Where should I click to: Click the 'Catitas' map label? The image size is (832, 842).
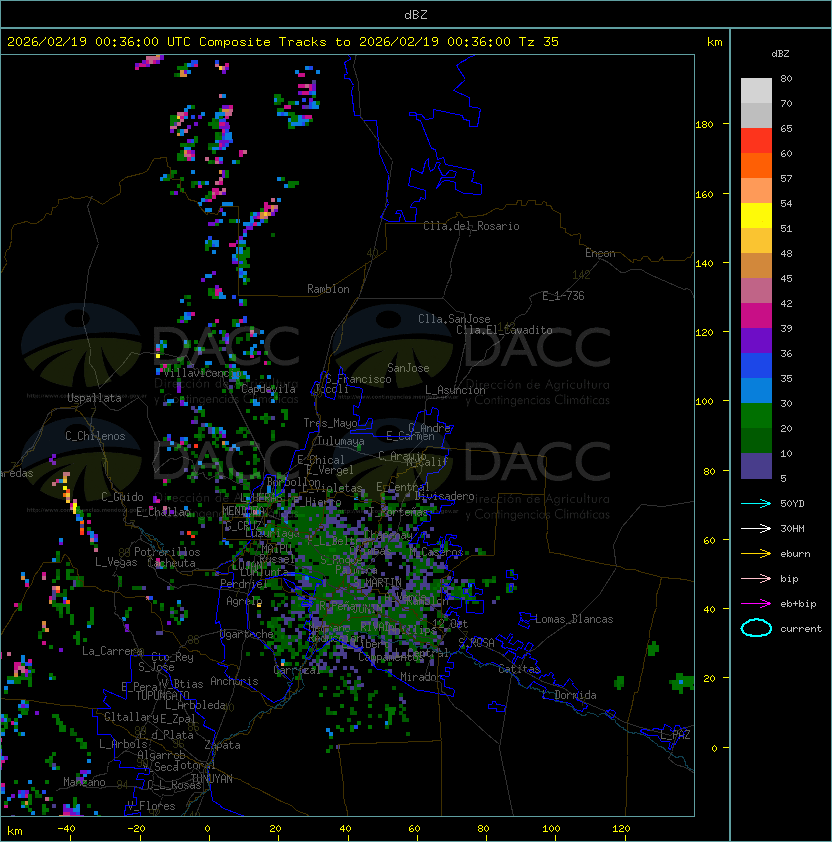(519, 669)
